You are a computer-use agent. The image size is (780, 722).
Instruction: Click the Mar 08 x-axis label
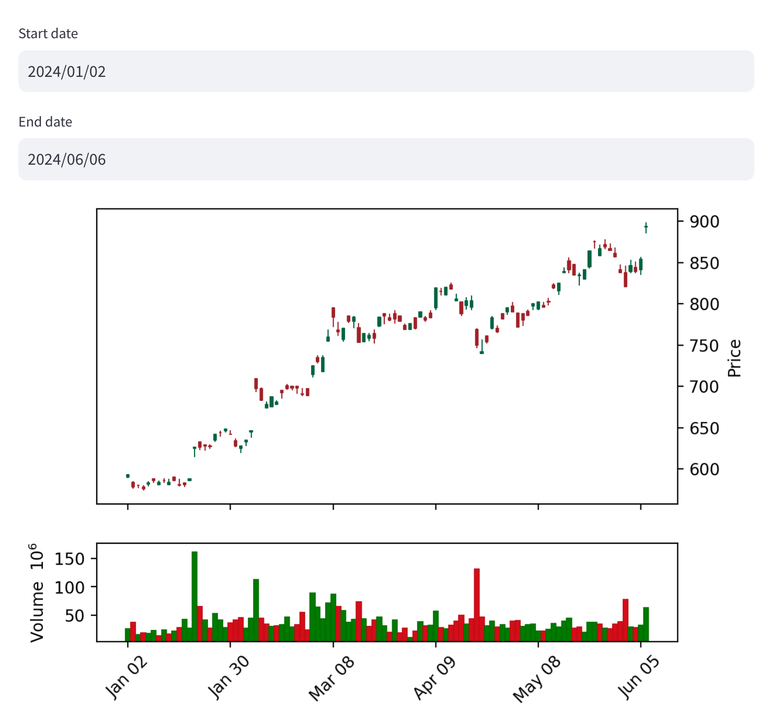pyautogui.click(x=331, y=678)
